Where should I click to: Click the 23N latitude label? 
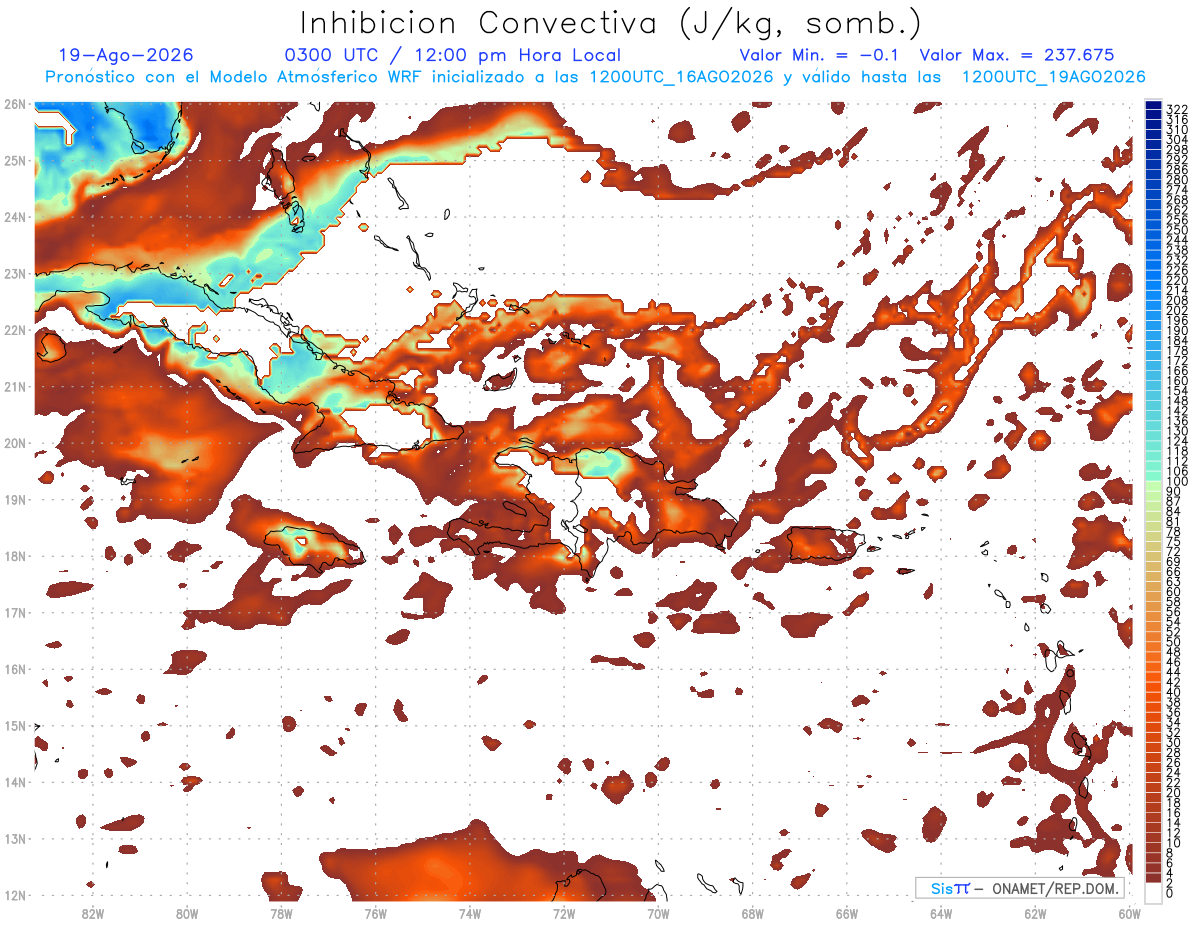pyautogui.click(x=15, y=273)
